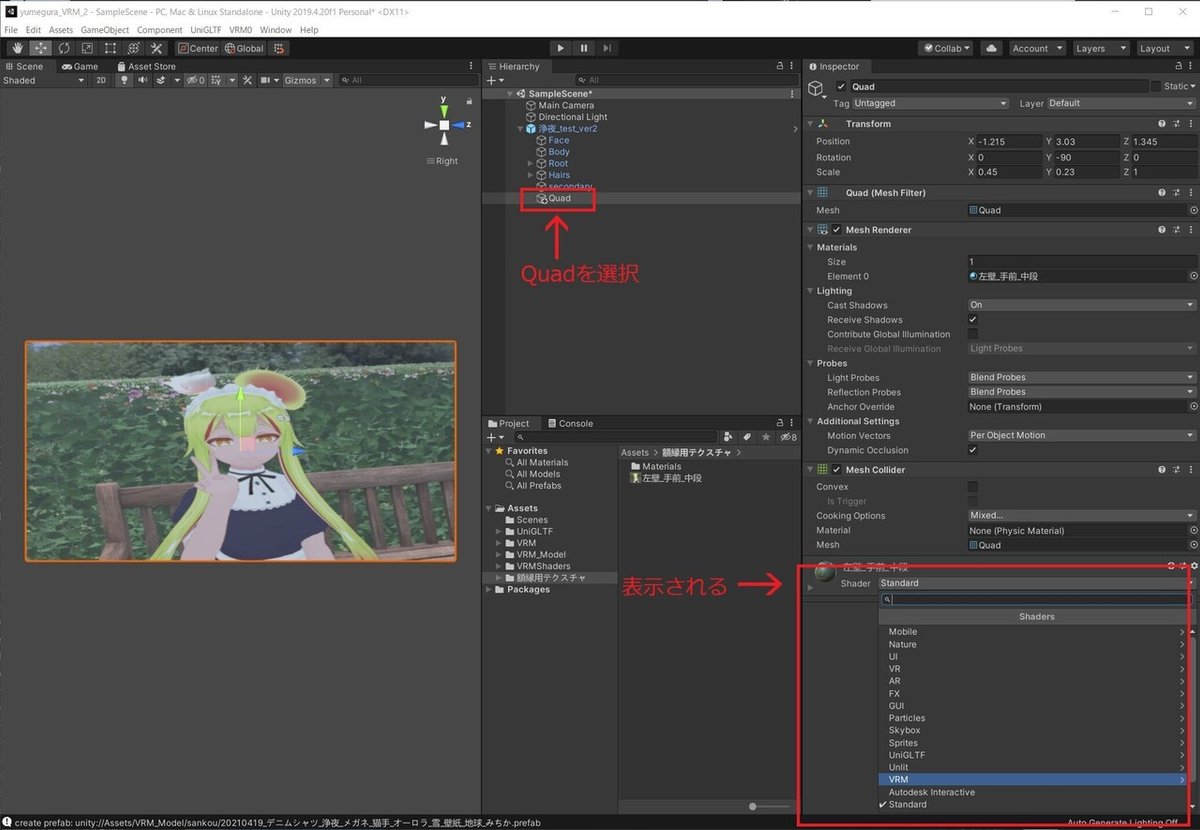1200x830 pixels.
Task: Open the Layer Default dropdown
Action: (1121, 103)
